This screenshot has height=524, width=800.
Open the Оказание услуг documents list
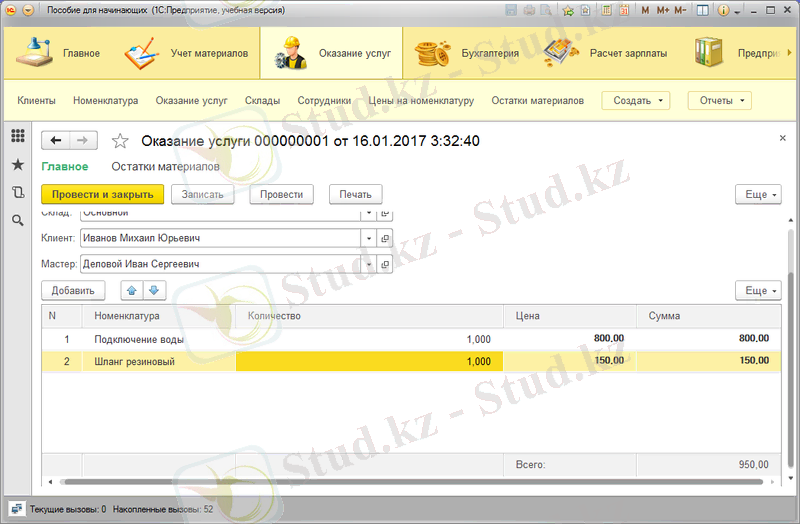(x=191, y=101)
